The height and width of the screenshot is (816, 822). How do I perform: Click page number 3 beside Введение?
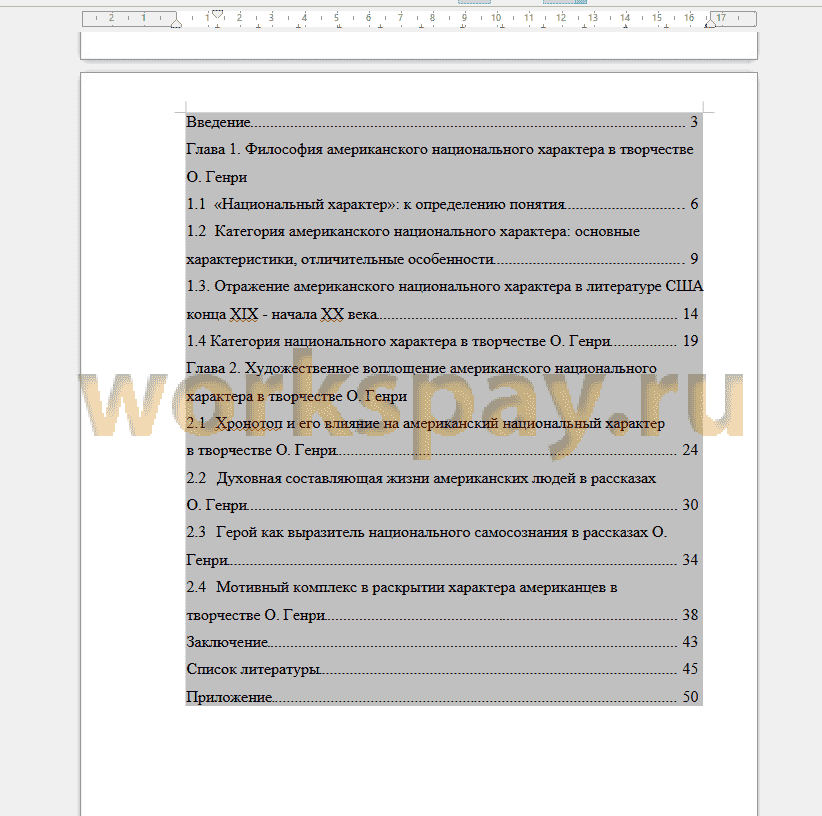(x=694, y=122)
